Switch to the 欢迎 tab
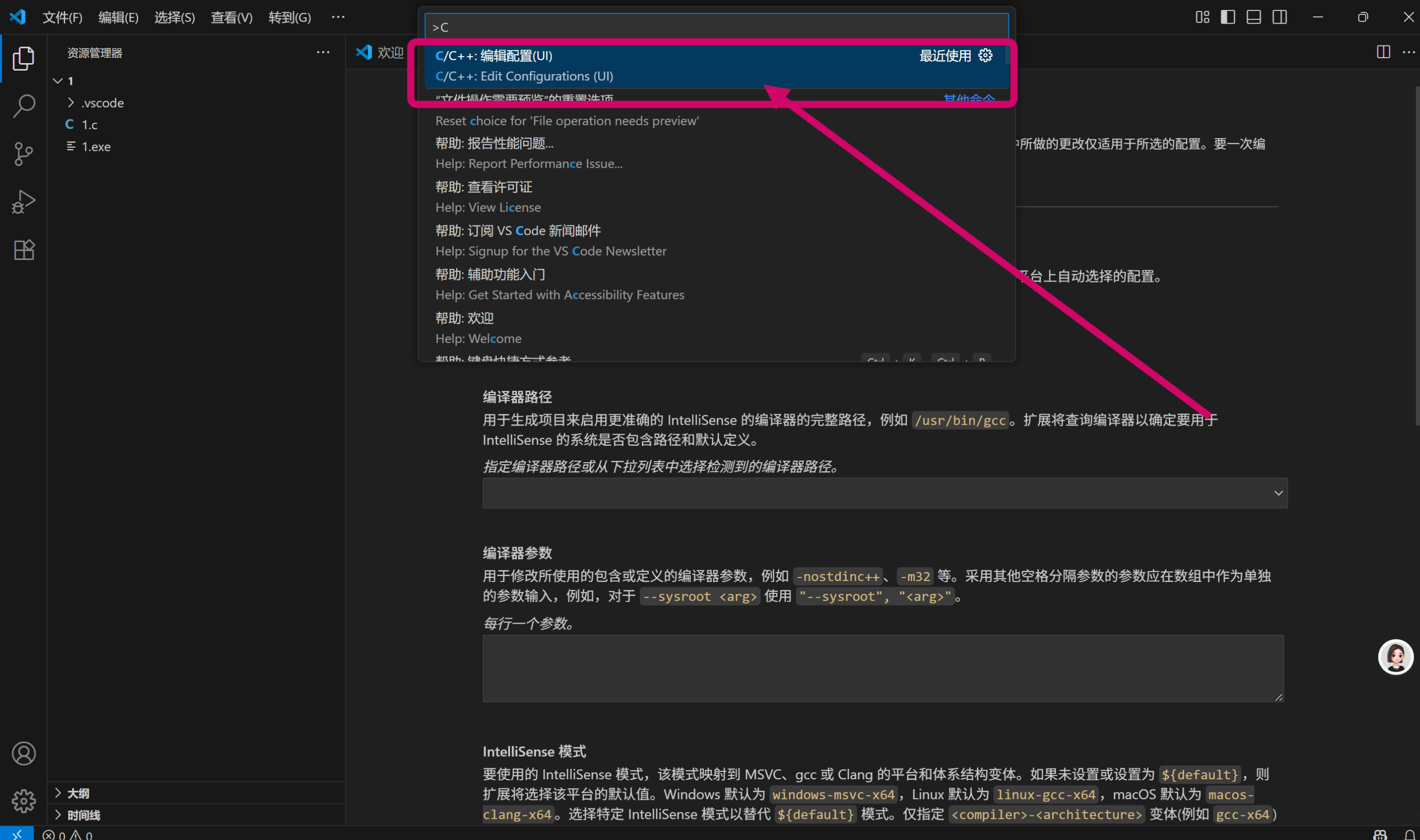1420x840 pixels. point(390,52)
